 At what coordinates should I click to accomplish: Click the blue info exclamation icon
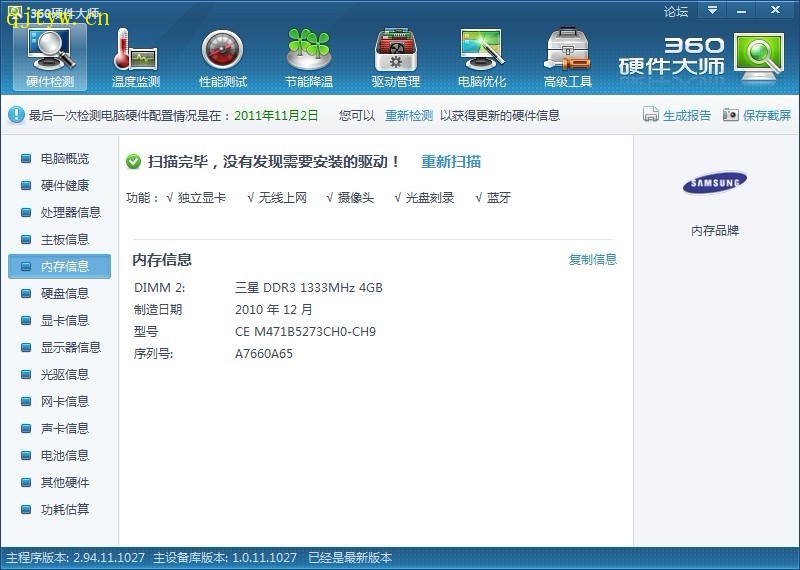(16, 114)
